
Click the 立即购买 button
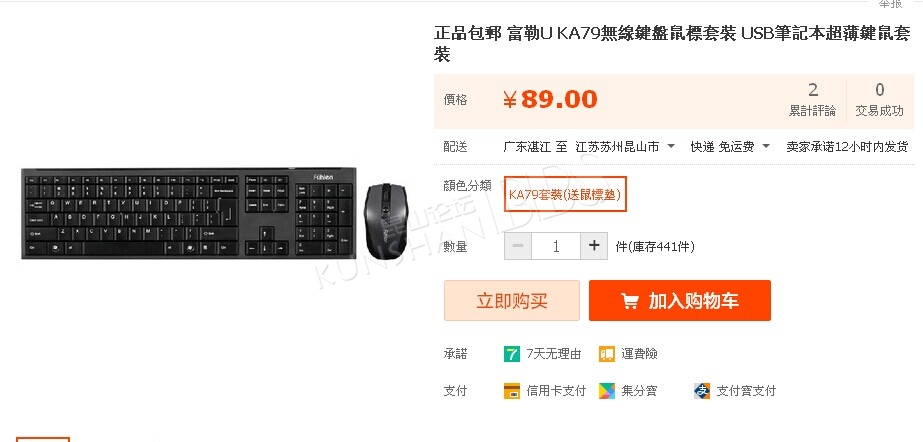(x=512, y=301)
